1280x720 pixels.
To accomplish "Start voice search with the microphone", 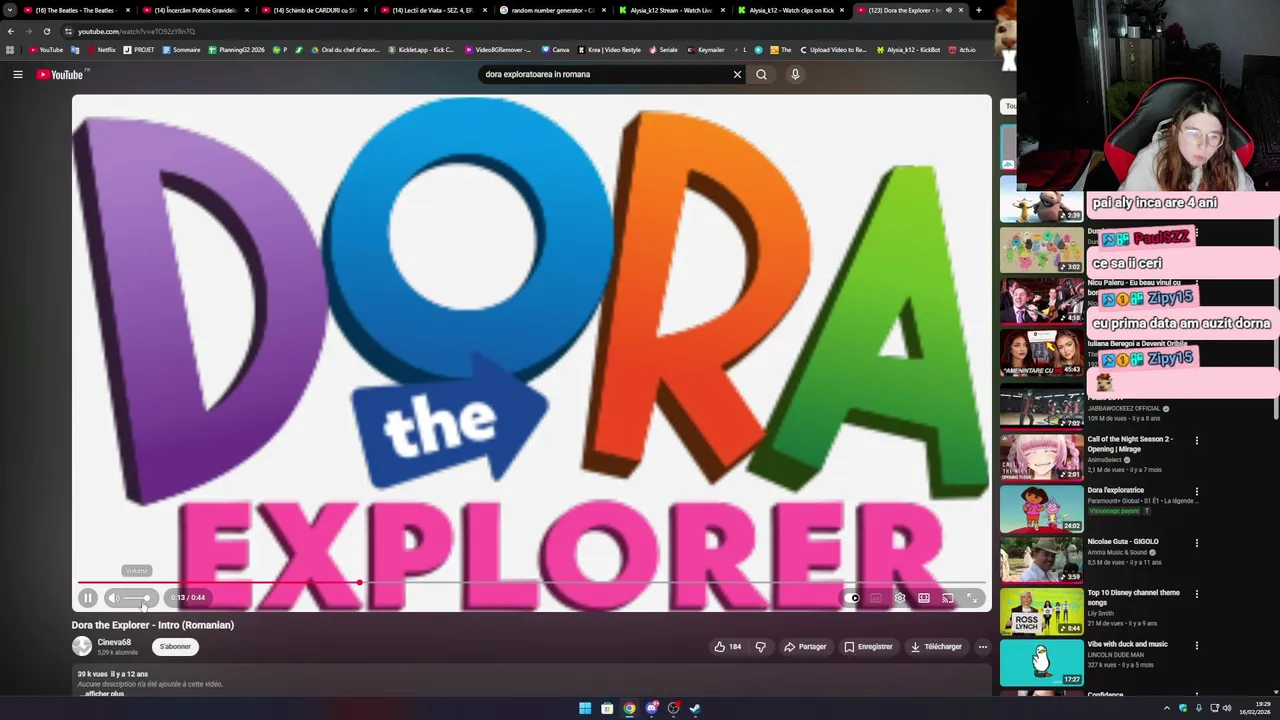I will (795, 74).
